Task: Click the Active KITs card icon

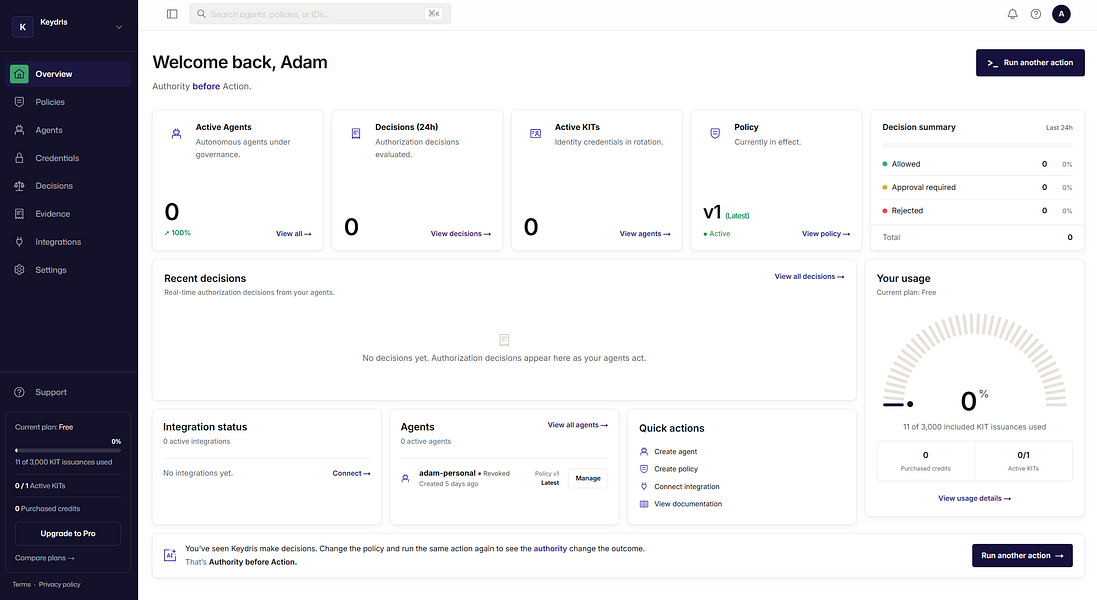Action: (x=535, y=134)
